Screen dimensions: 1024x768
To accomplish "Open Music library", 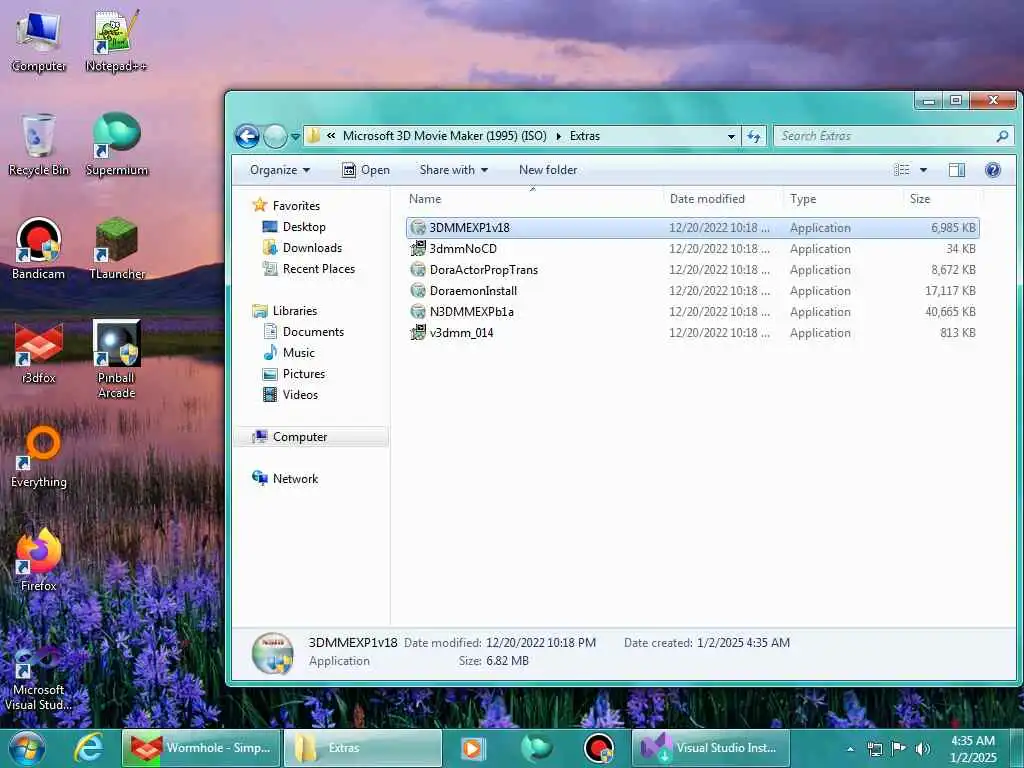I will point(298,353).
